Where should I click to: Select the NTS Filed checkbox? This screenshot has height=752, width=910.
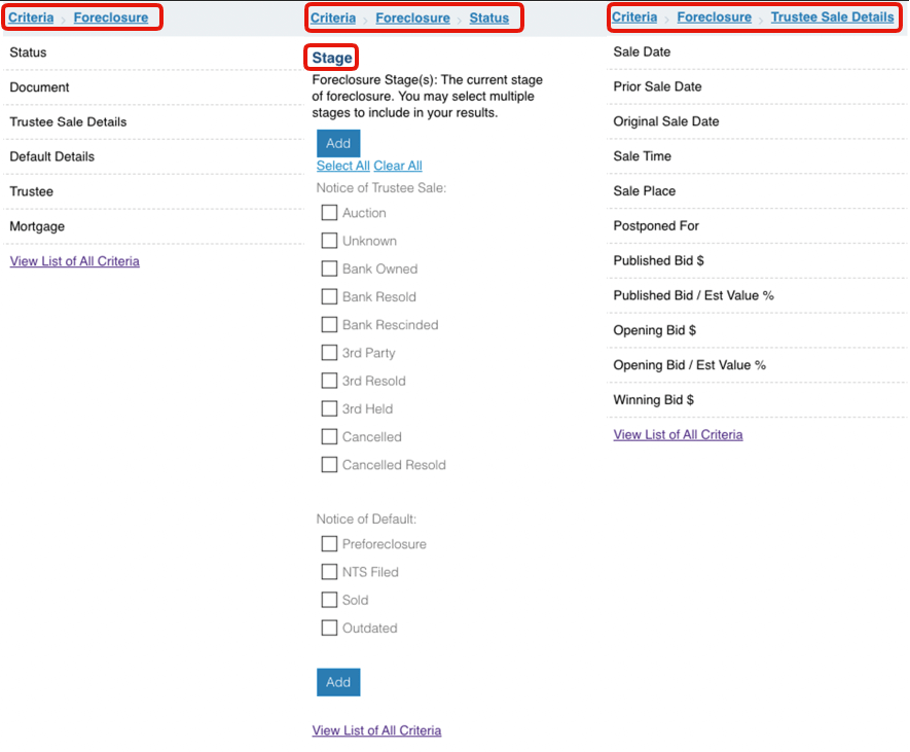click(329, 572)
